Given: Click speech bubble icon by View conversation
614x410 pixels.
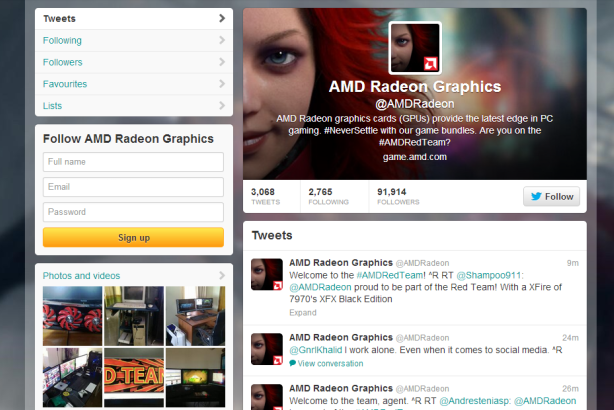Looking at the screenshot, I should (293, 363).
